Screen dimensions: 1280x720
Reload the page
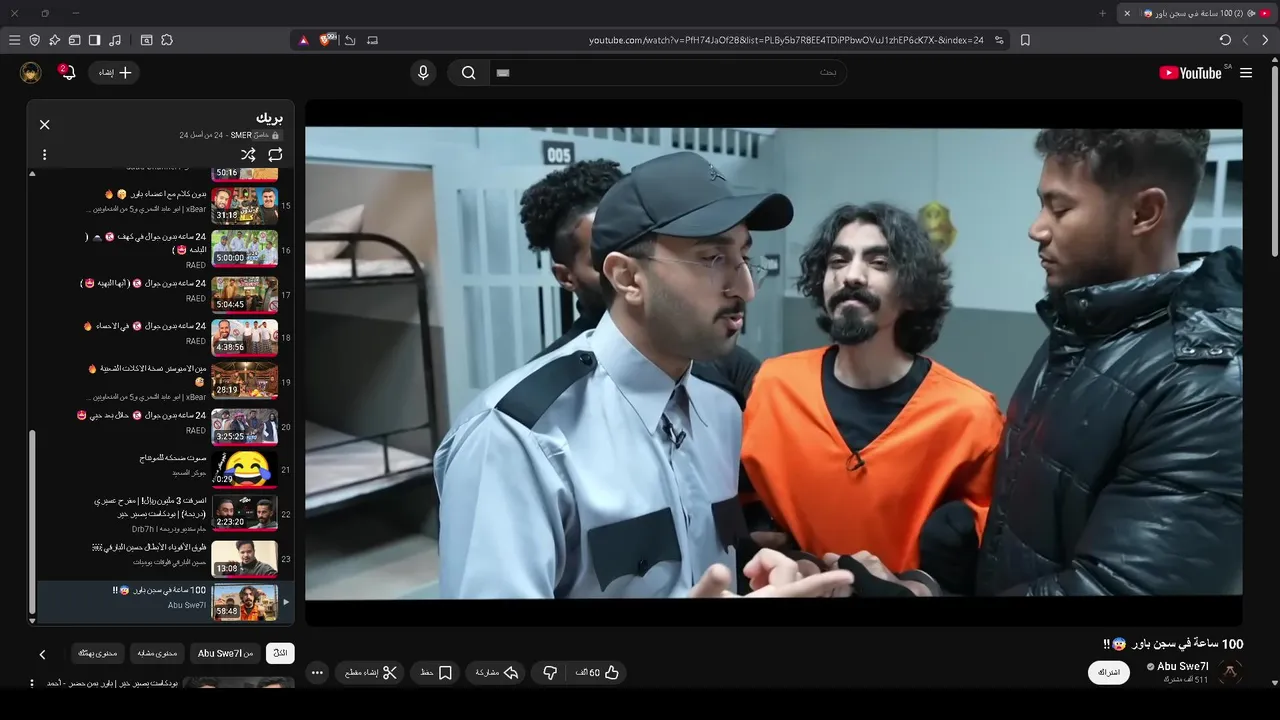click(1225, 40)
